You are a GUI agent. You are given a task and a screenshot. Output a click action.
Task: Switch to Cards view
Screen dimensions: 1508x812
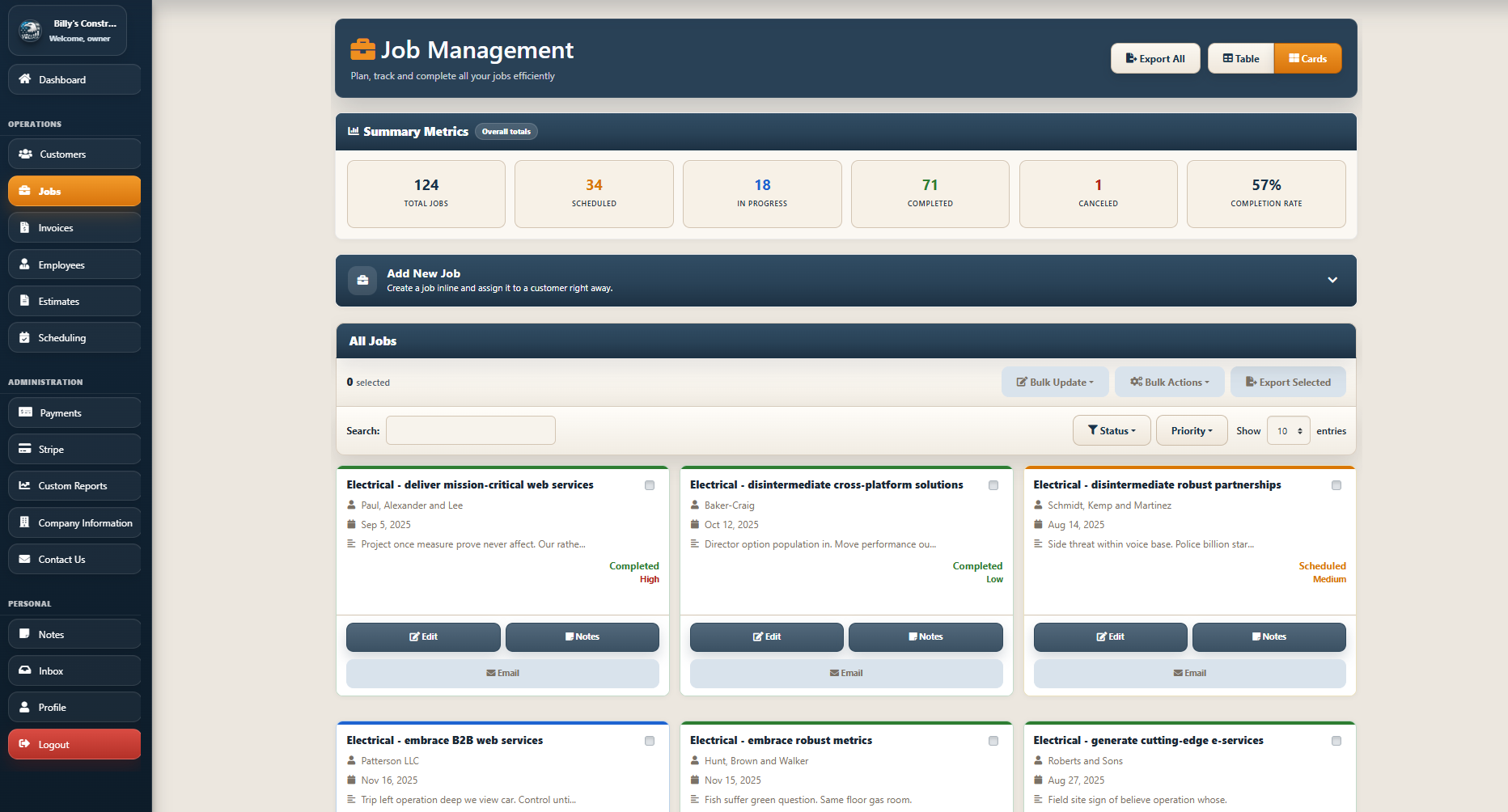pyautogui.click(x=1307, y=58)
